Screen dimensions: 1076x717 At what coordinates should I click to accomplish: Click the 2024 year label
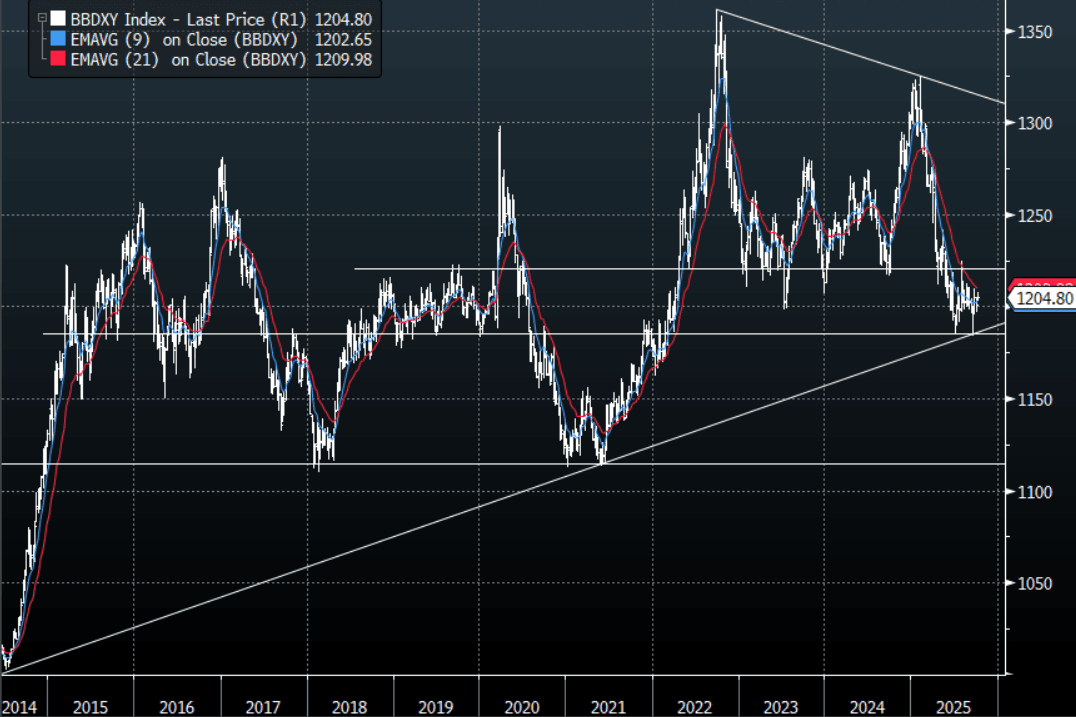[x=867, y=707]
